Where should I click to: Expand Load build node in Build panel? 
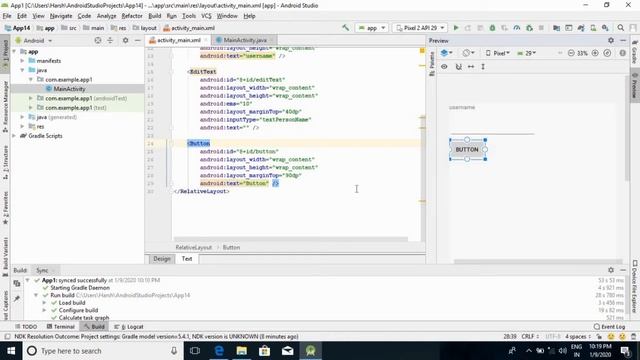click(44, 303)
